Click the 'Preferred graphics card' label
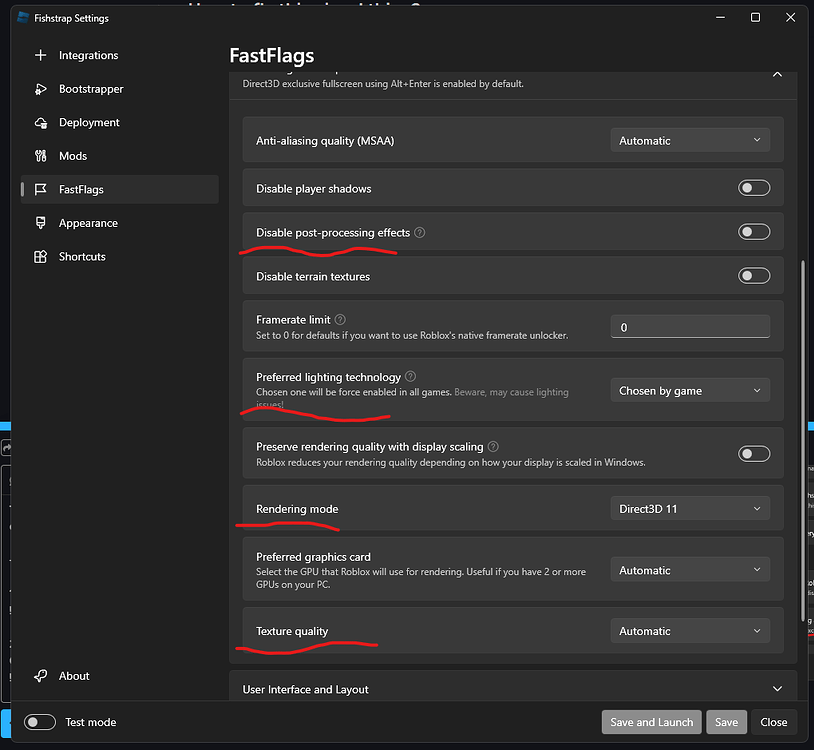 [x=313, y=557]
